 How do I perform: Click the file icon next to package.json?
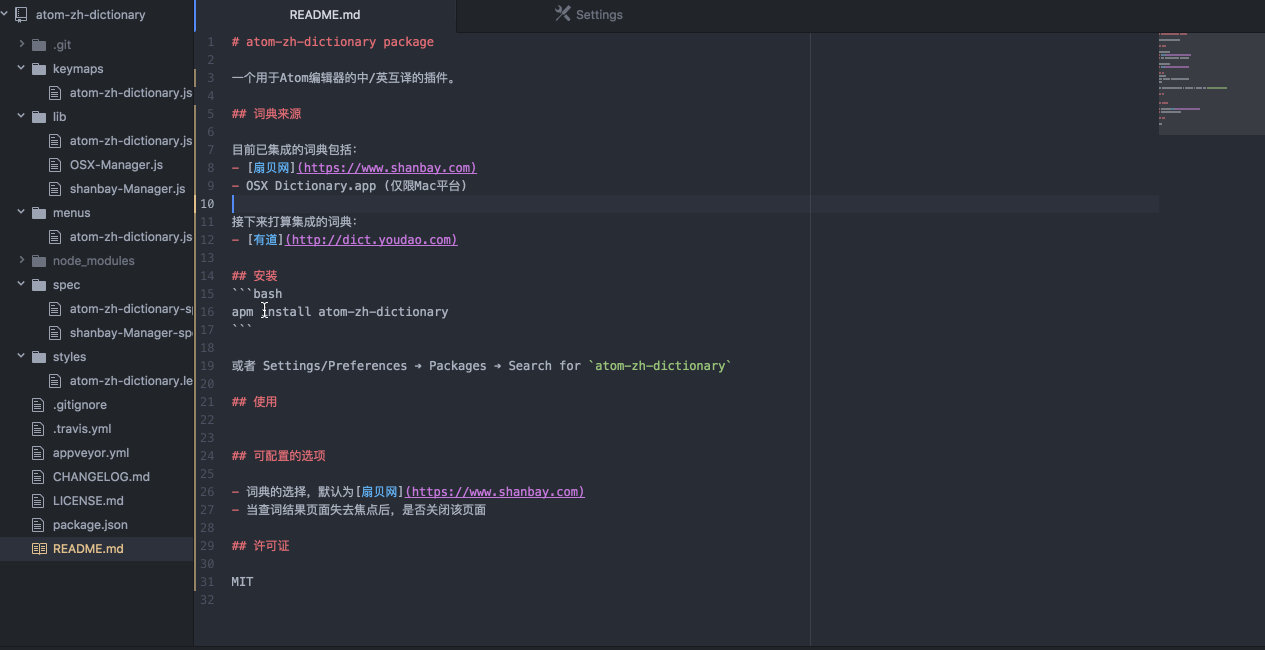point(39,525)
